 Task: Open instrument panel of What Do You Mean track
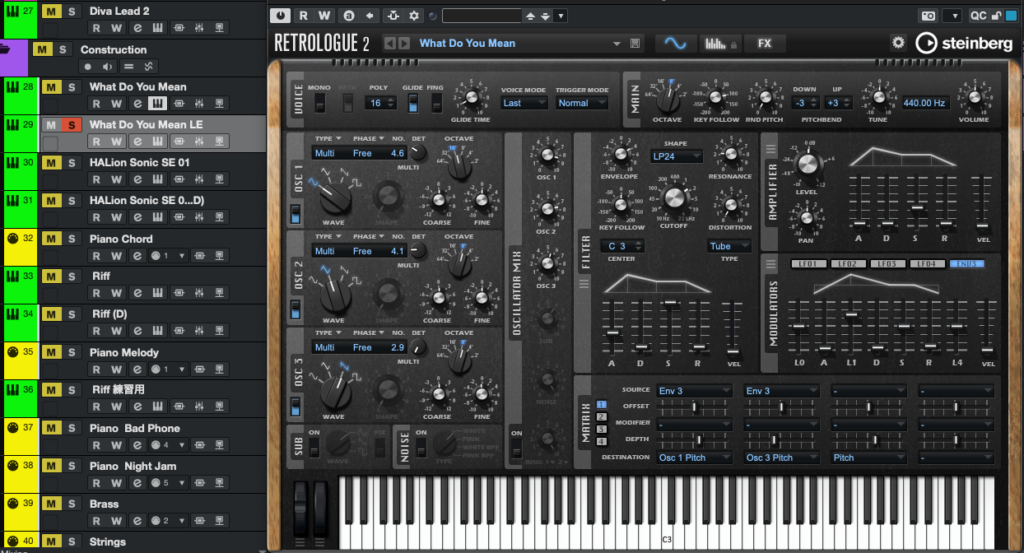click(157, 103)
